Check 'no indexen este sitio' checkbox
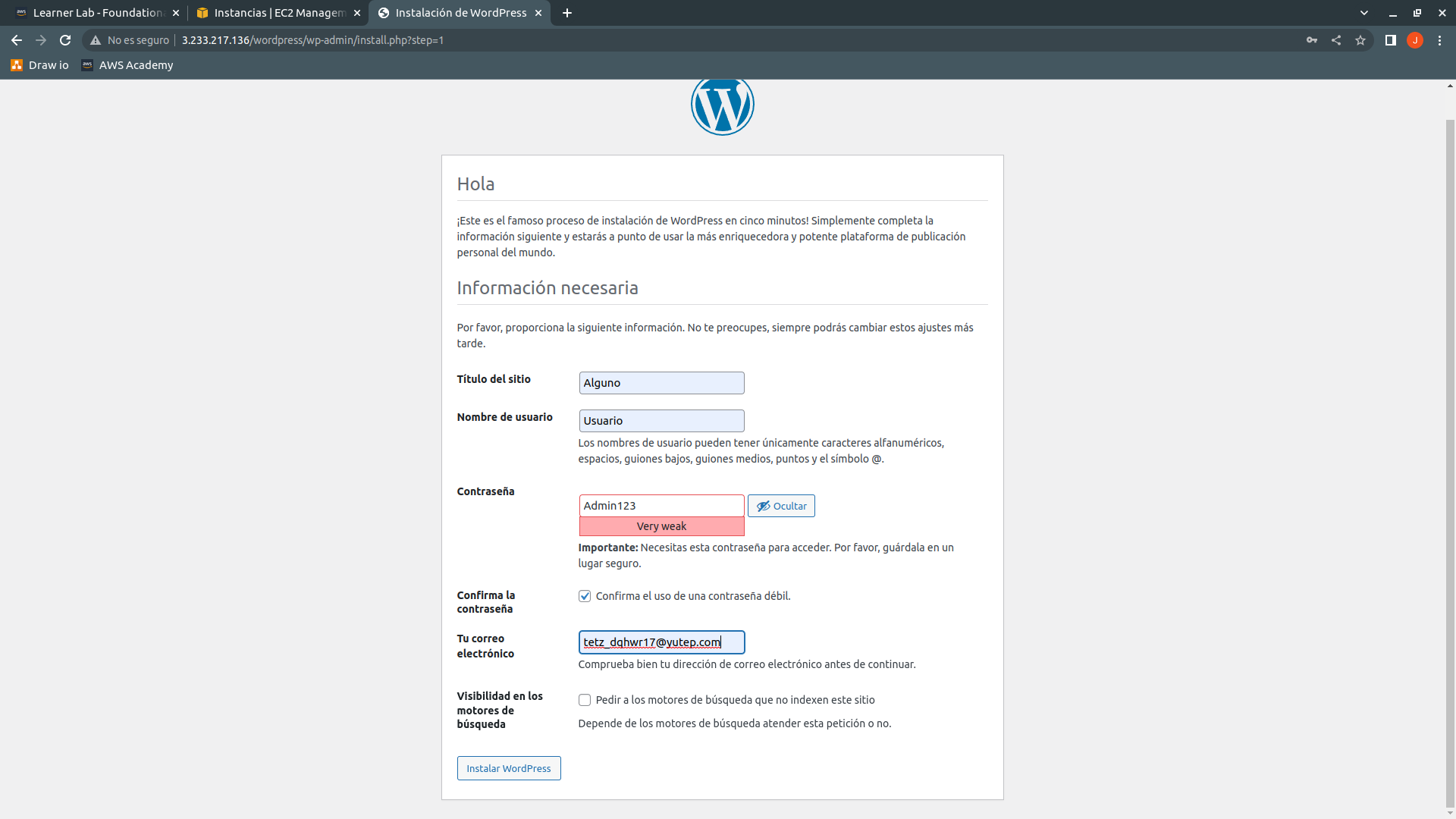 point(585,700)
